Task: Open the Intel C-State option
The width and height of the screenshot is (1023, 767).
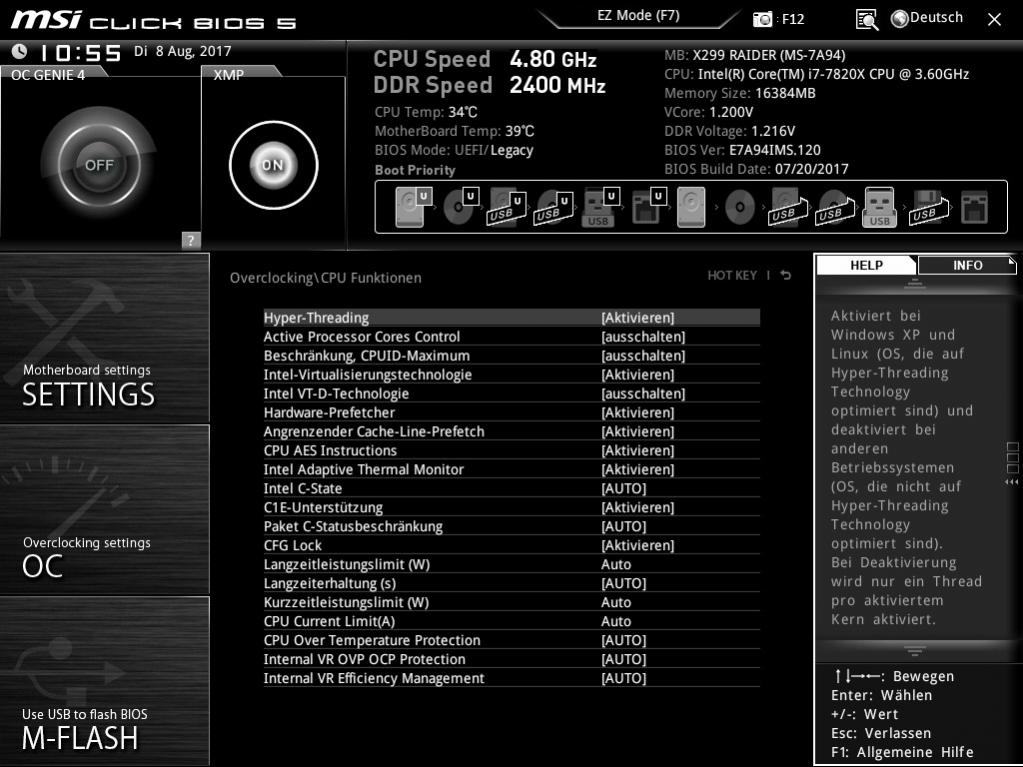Action: point(512,488)
